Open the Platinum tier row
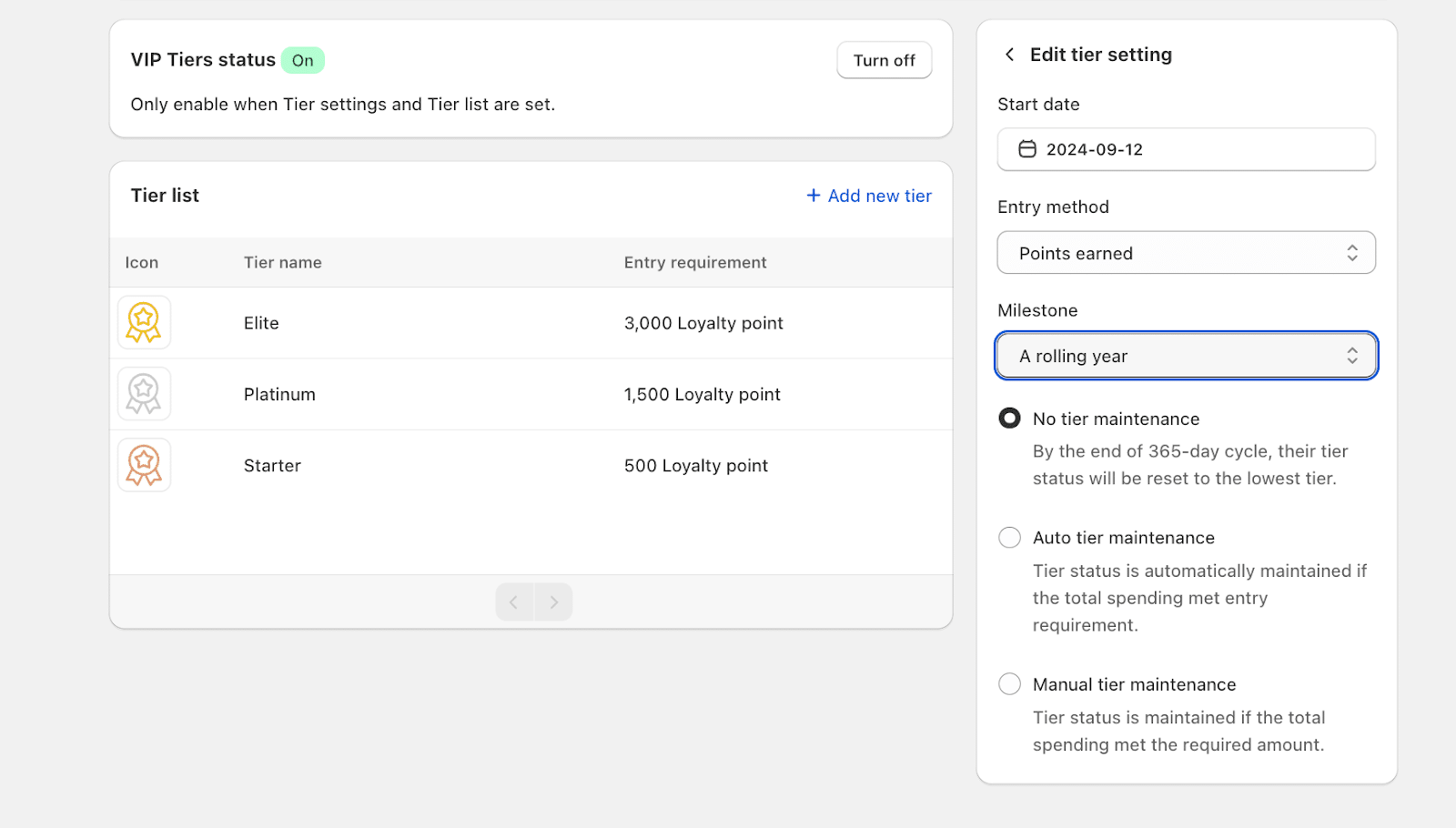Viewport: 1456px width, 828px height. point(279,394)
